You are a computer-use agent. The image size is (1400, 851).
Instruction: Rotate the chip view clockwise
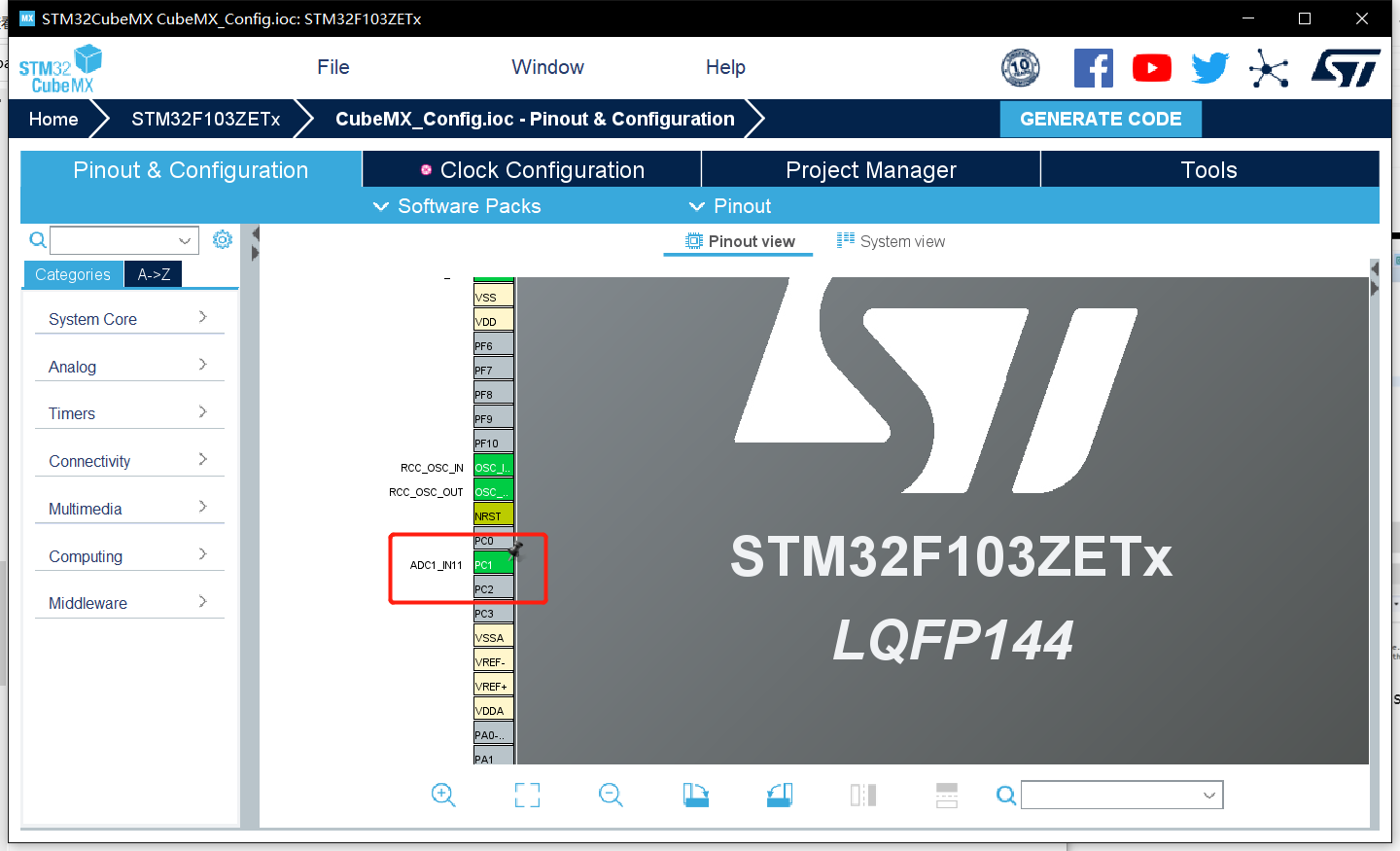[x=696, y=795]
